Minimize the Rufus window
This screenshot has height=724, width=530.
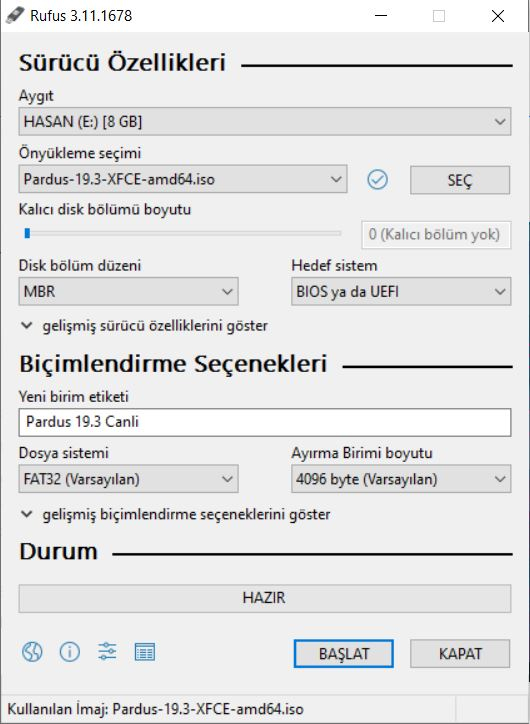point(381,16)
